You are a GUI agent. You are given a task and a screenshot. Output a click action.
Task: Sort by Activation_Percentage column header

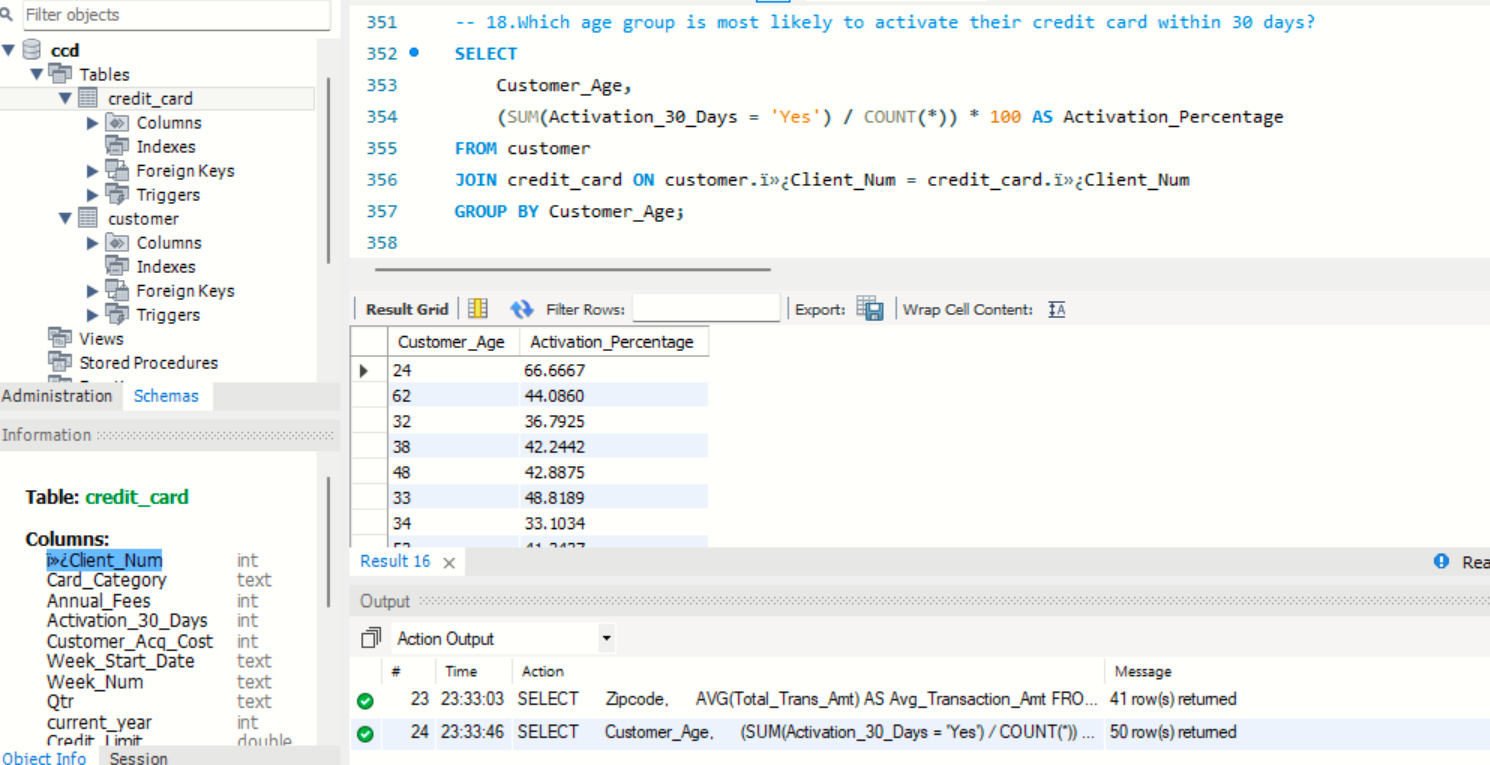(613, 342)
